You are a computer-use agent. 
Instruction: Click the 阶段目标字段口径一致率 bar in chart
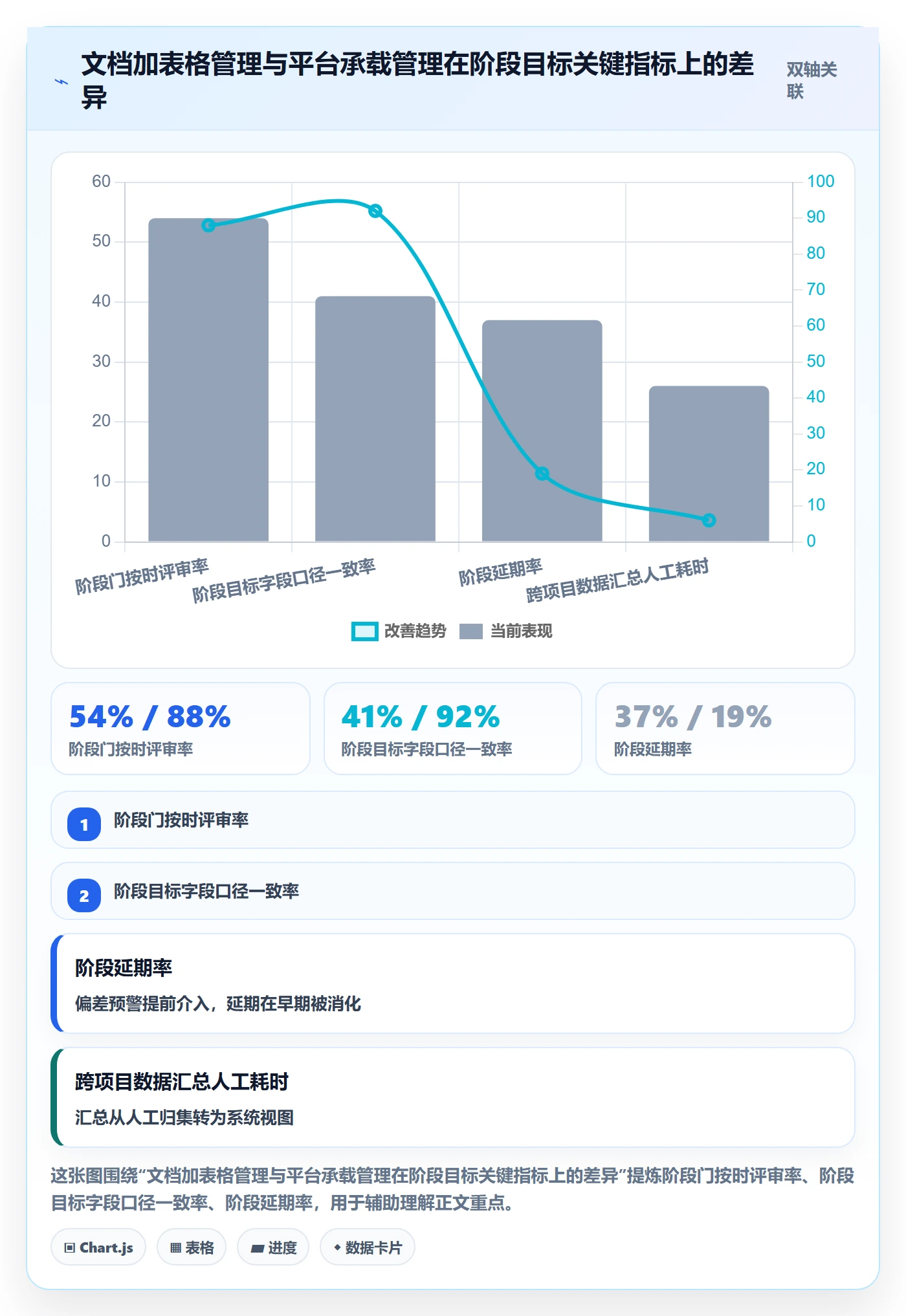coord(375,419)
